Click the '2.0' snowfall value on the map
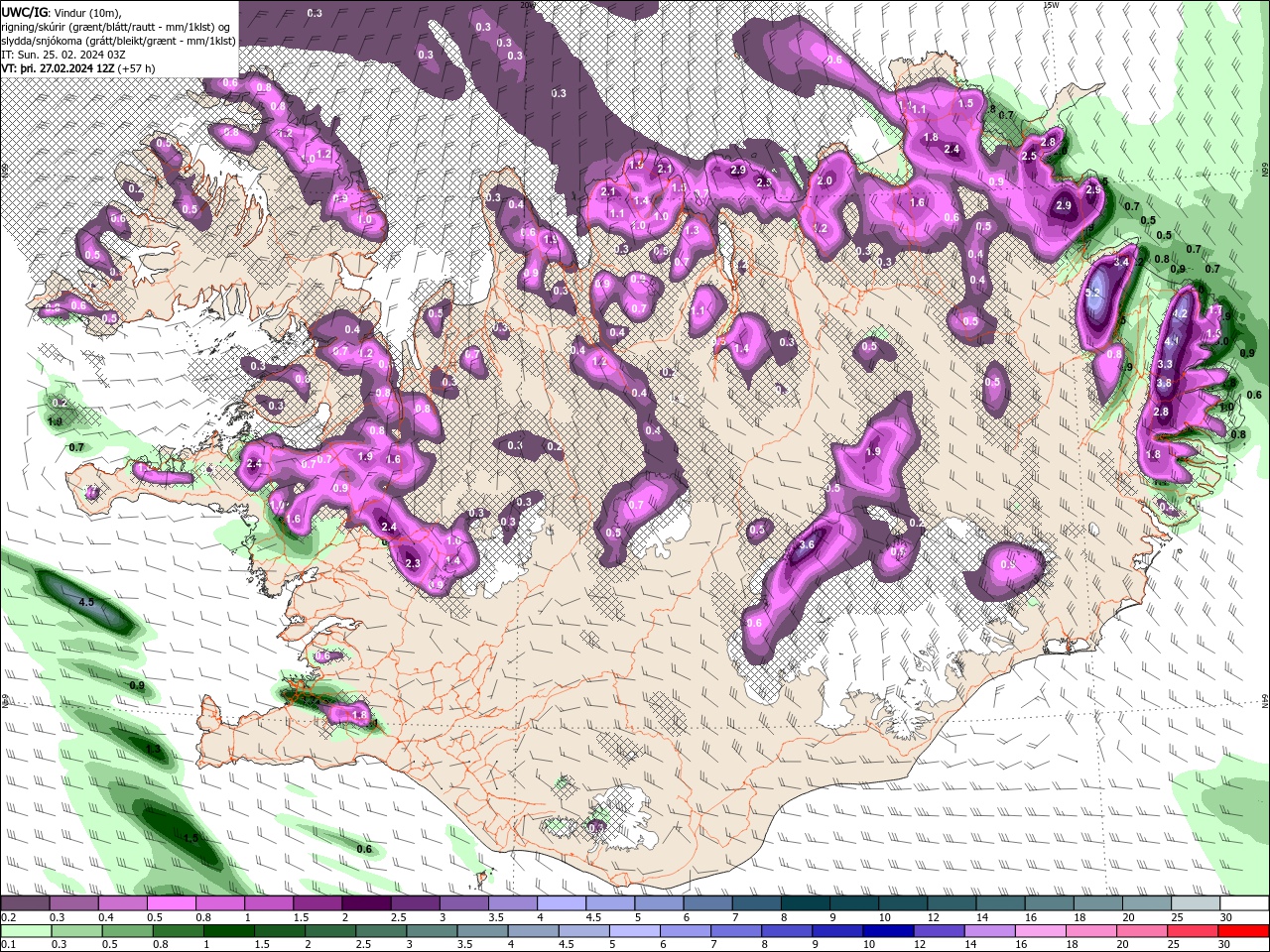 pos(825,181)
